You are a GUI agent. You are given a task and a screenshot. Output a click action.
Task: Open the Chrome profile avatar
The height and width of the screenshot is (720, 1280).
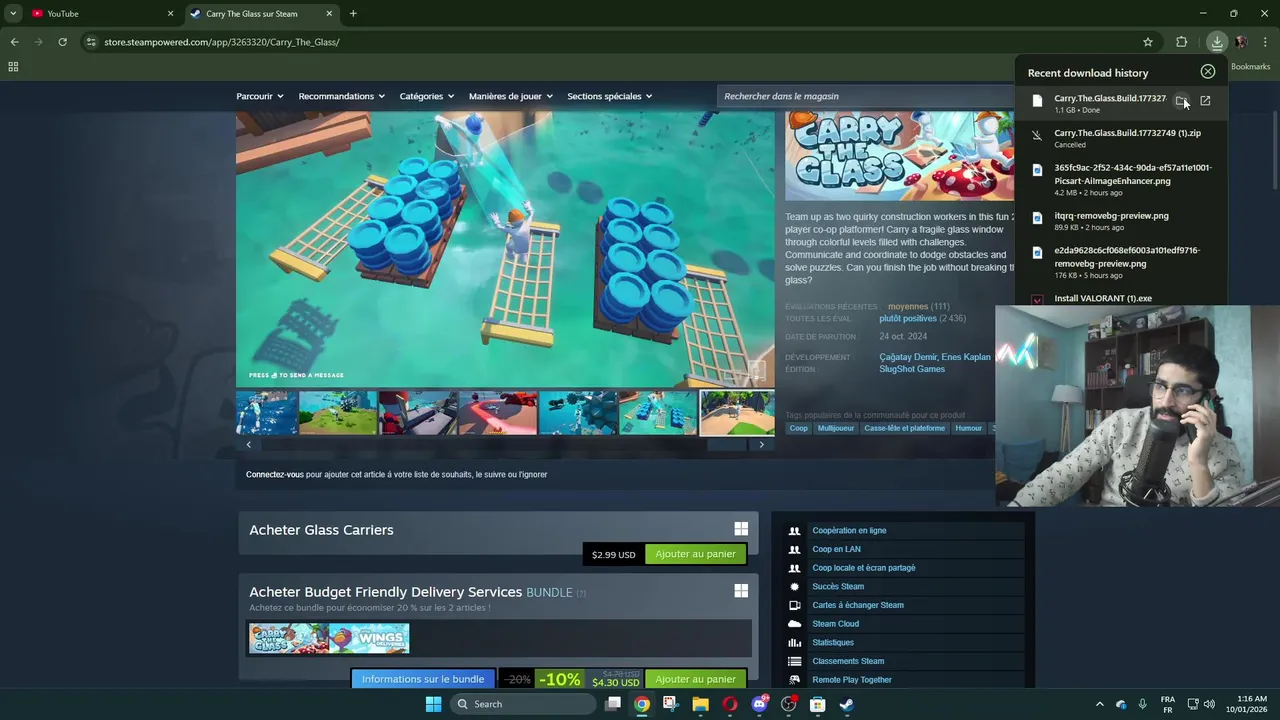pos(1241,42)
